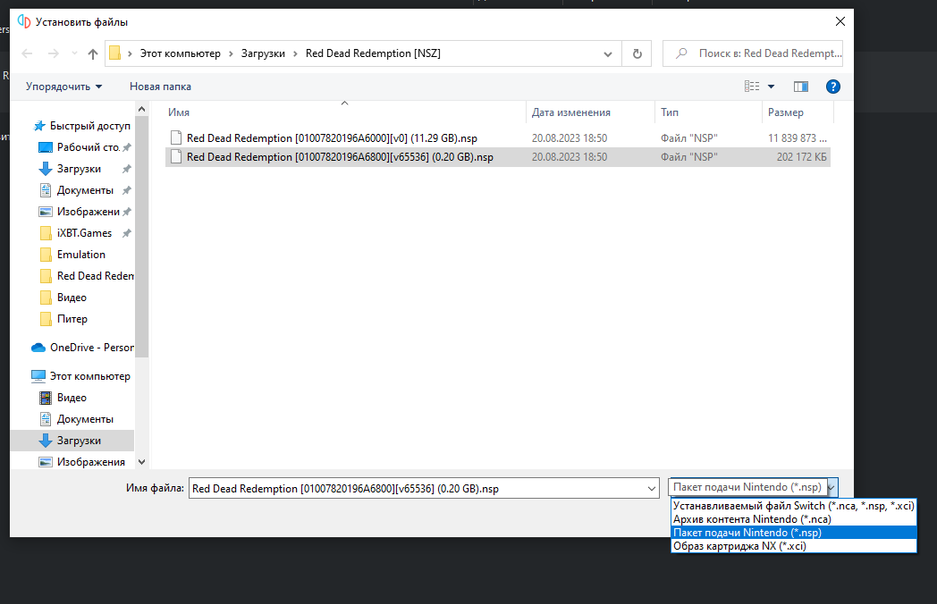Screen dimensions: 937x604
Task: Click pin icon next to iXBT.Games
Action: click(x=127, y=234)
